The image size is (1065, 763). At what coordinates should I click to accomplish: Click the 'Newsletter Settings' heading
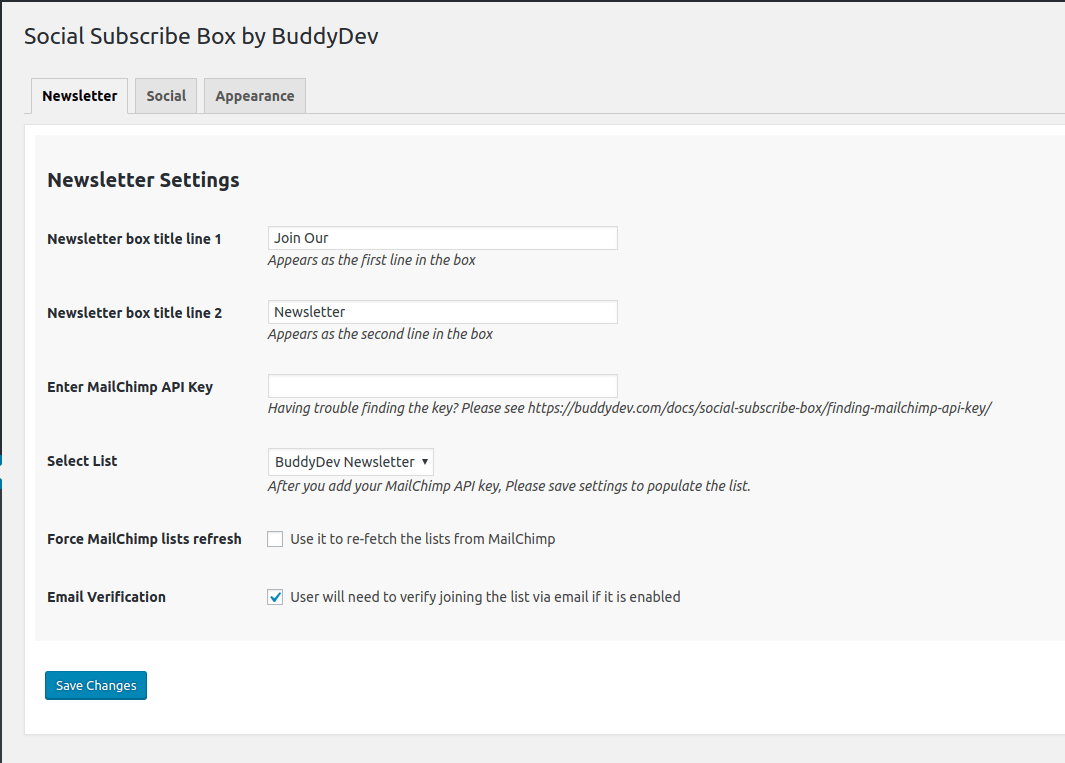pos(143,180)
